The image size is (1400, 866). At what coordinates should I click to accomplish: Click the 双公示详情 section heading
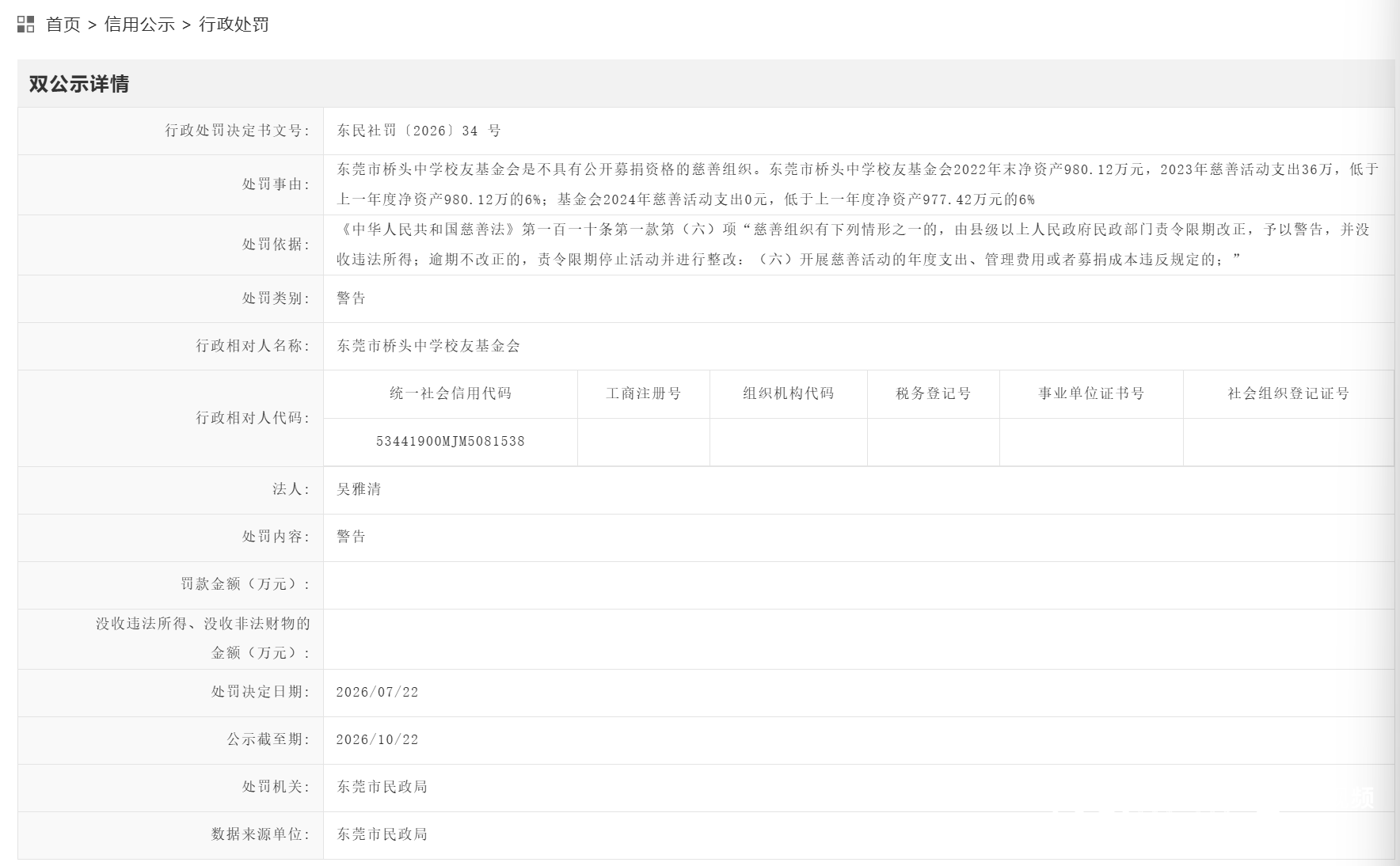coord(79,84)
